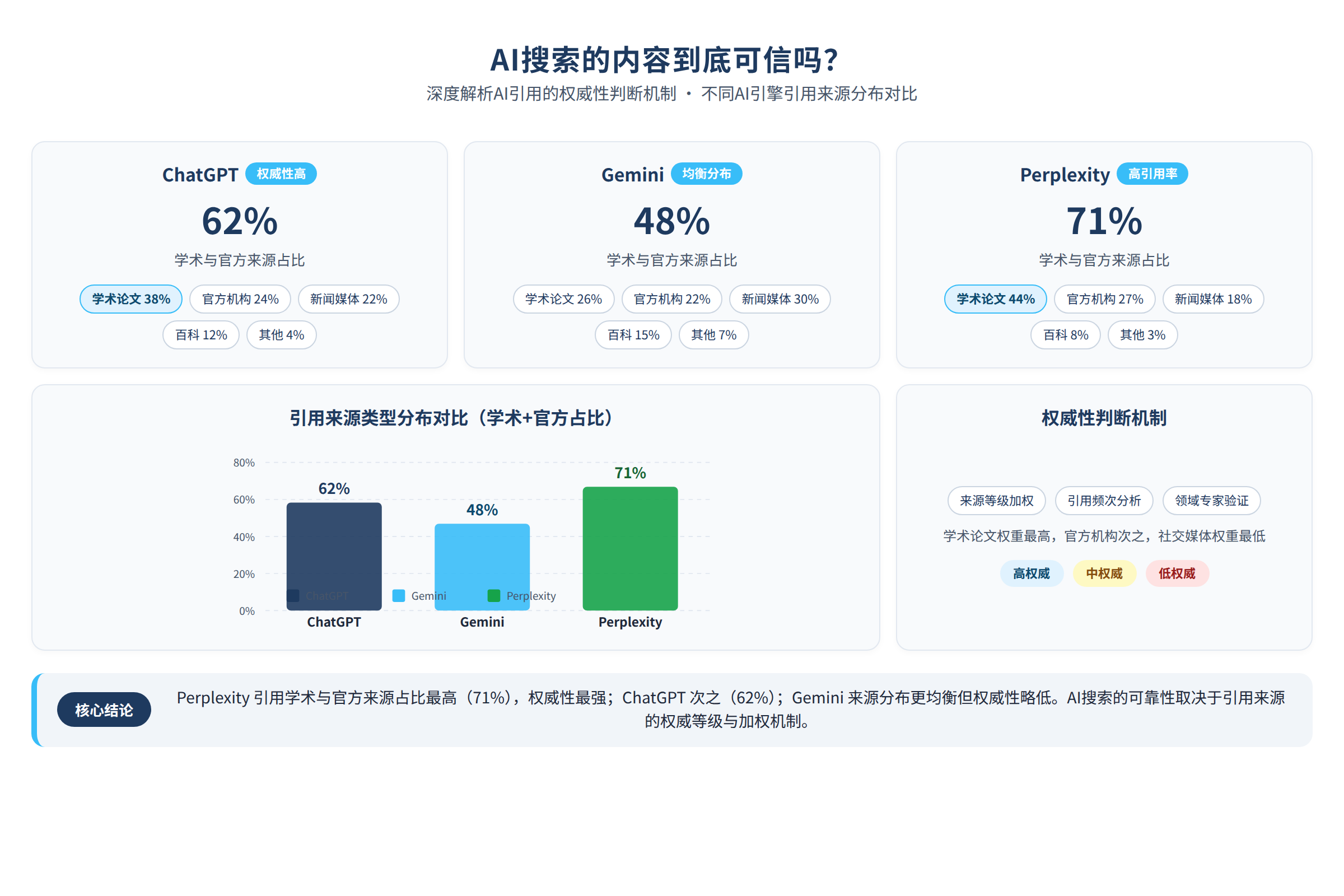Click the dark blue ChatGPT bar
Image resolution: width=1344 pixels, height=896 pixels.
pyautogui.click(x=334, y=556)
